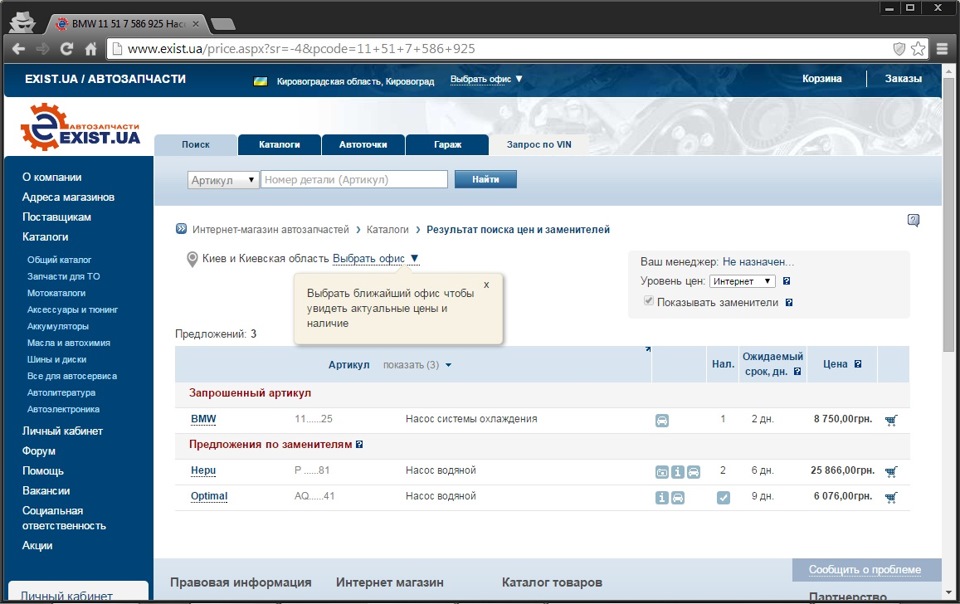Click the small expand arrow in table header

(x=648, y=349)
